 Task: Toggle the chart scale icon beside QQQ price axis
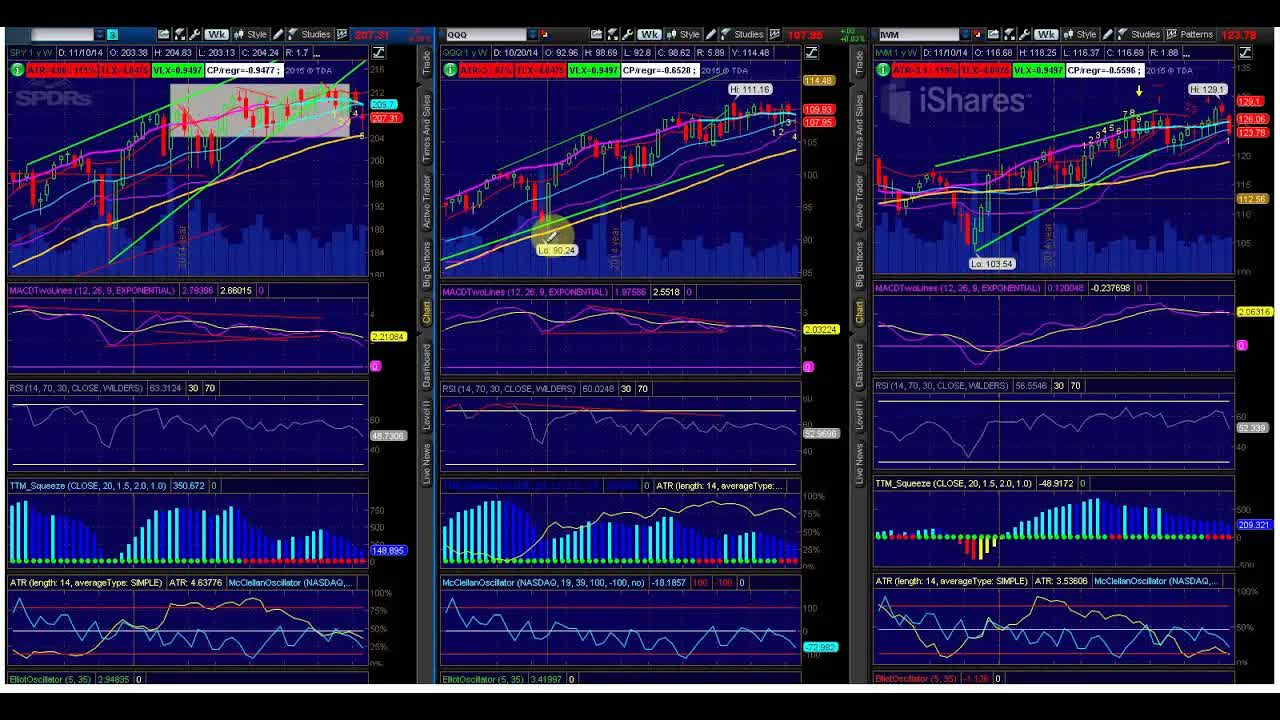pos(811,52)
